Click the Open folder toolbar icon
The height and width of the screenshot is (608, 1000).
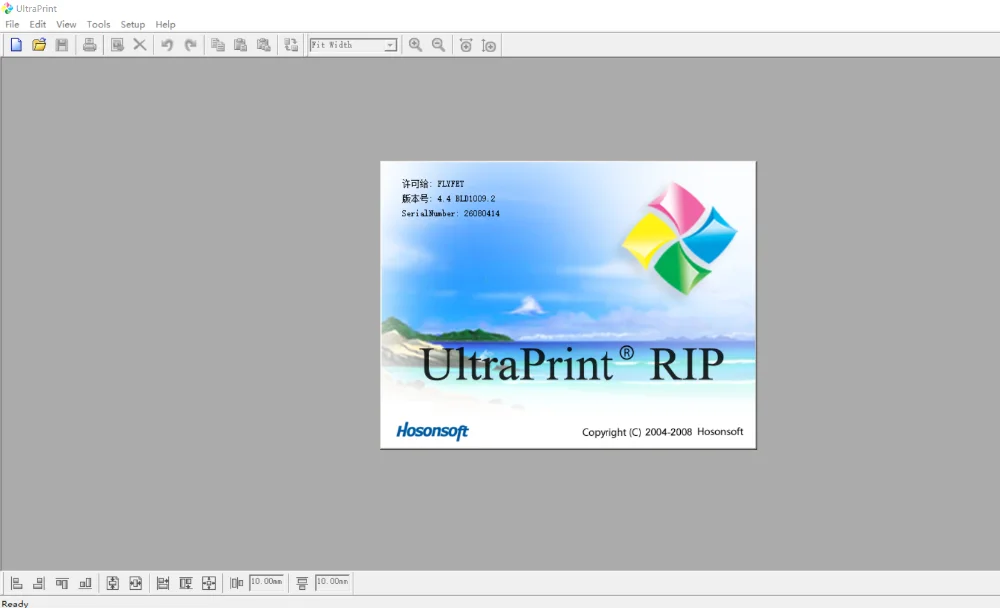39,45
